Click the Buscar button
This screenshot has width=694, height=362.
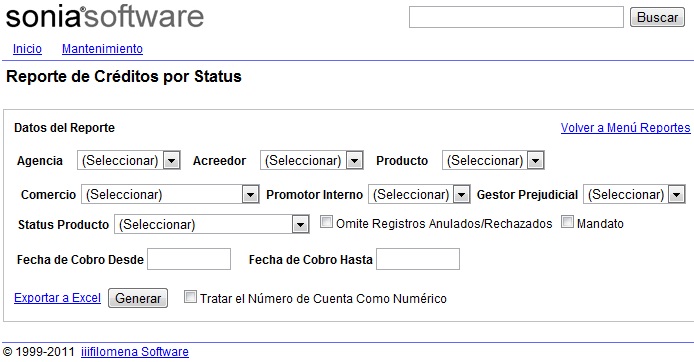[657, 17]
